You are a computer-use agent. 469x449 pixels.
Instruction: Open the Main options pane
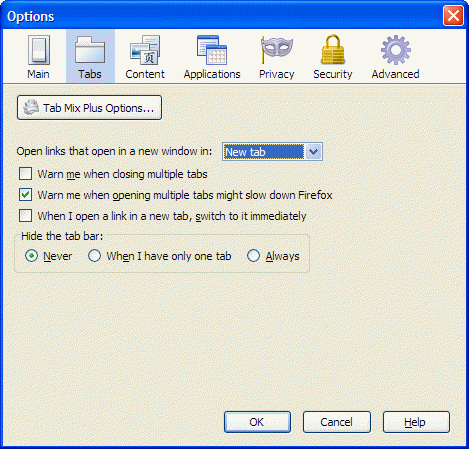[39, 57]
